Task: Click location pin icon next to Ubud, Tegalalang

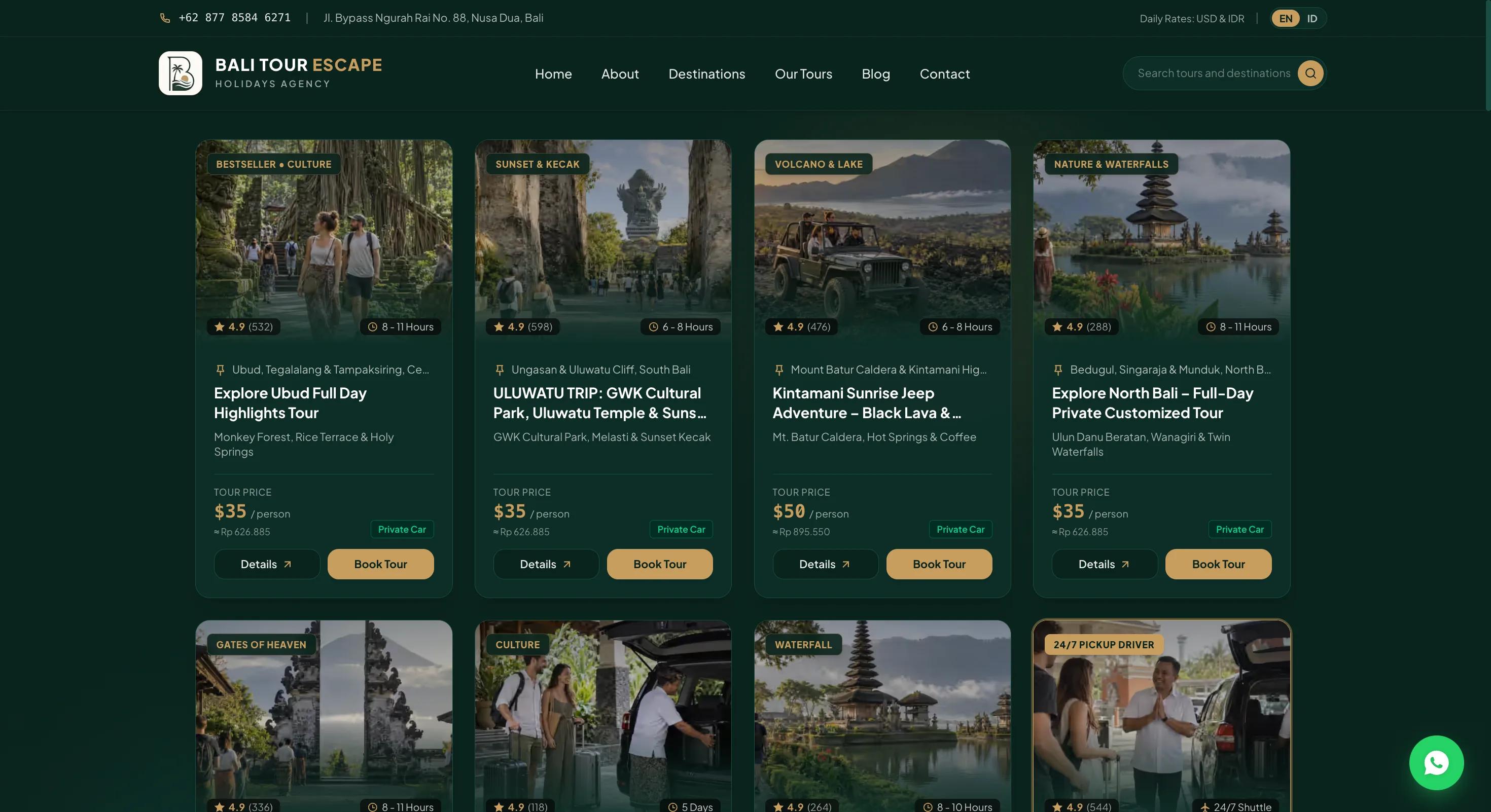Action: (x=220, y=370)
